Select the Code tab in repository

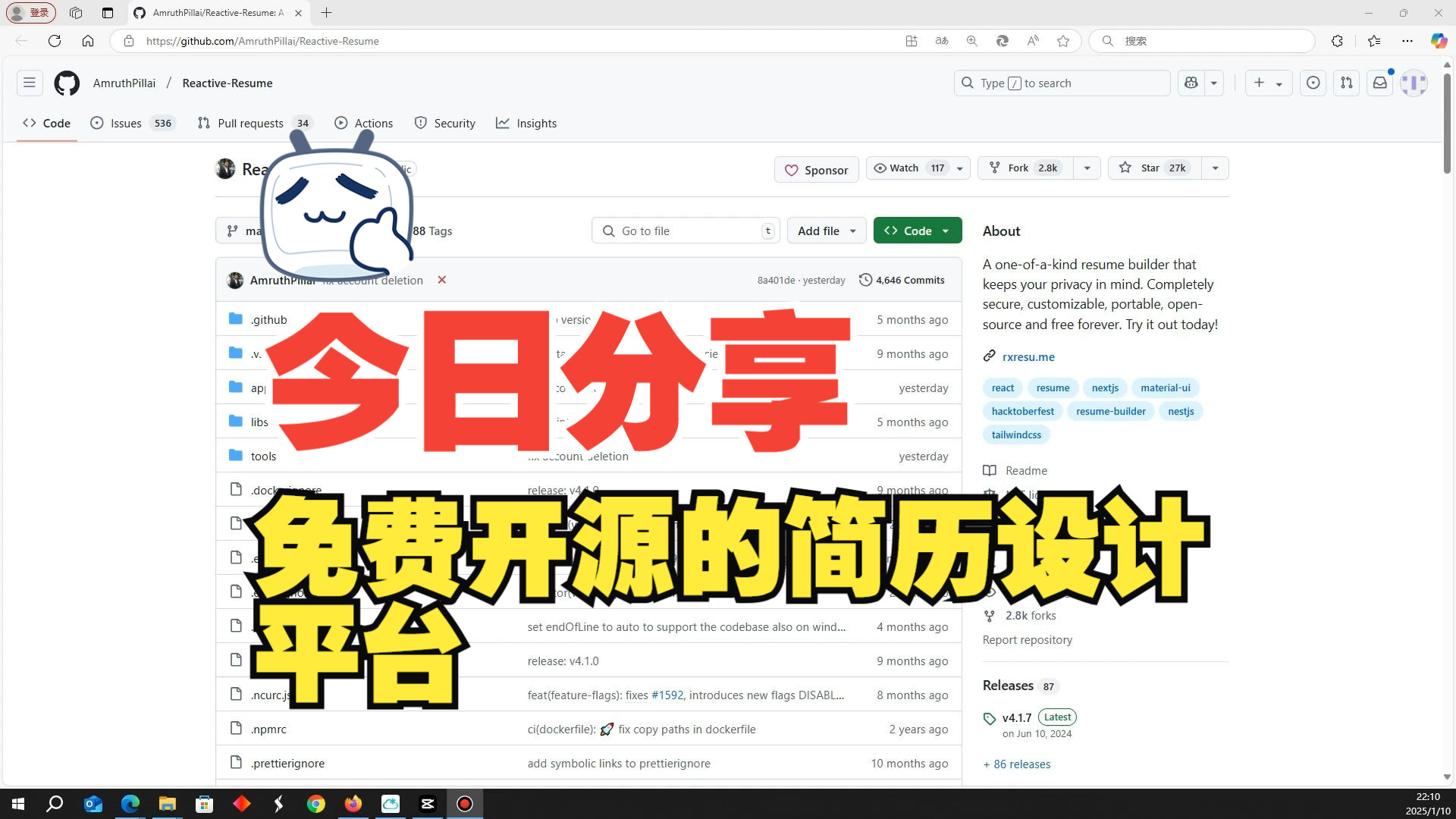(46, 122)
